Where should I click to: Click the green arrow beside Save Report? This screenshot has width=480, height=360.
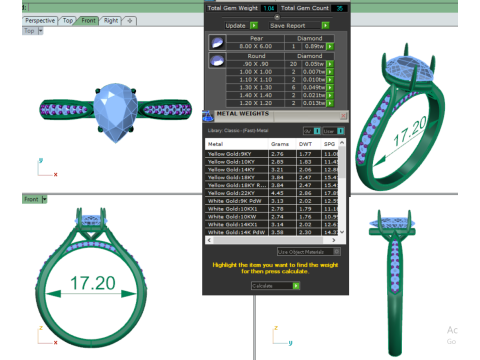point(325,26)
